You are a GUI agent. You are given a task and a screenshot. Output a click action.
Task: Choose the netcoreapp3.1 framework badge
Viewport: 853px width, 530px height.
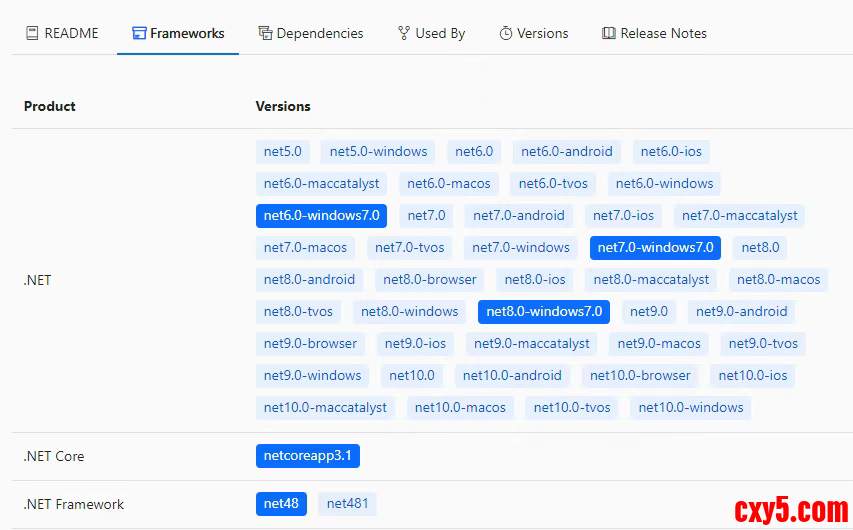(307, 456)
